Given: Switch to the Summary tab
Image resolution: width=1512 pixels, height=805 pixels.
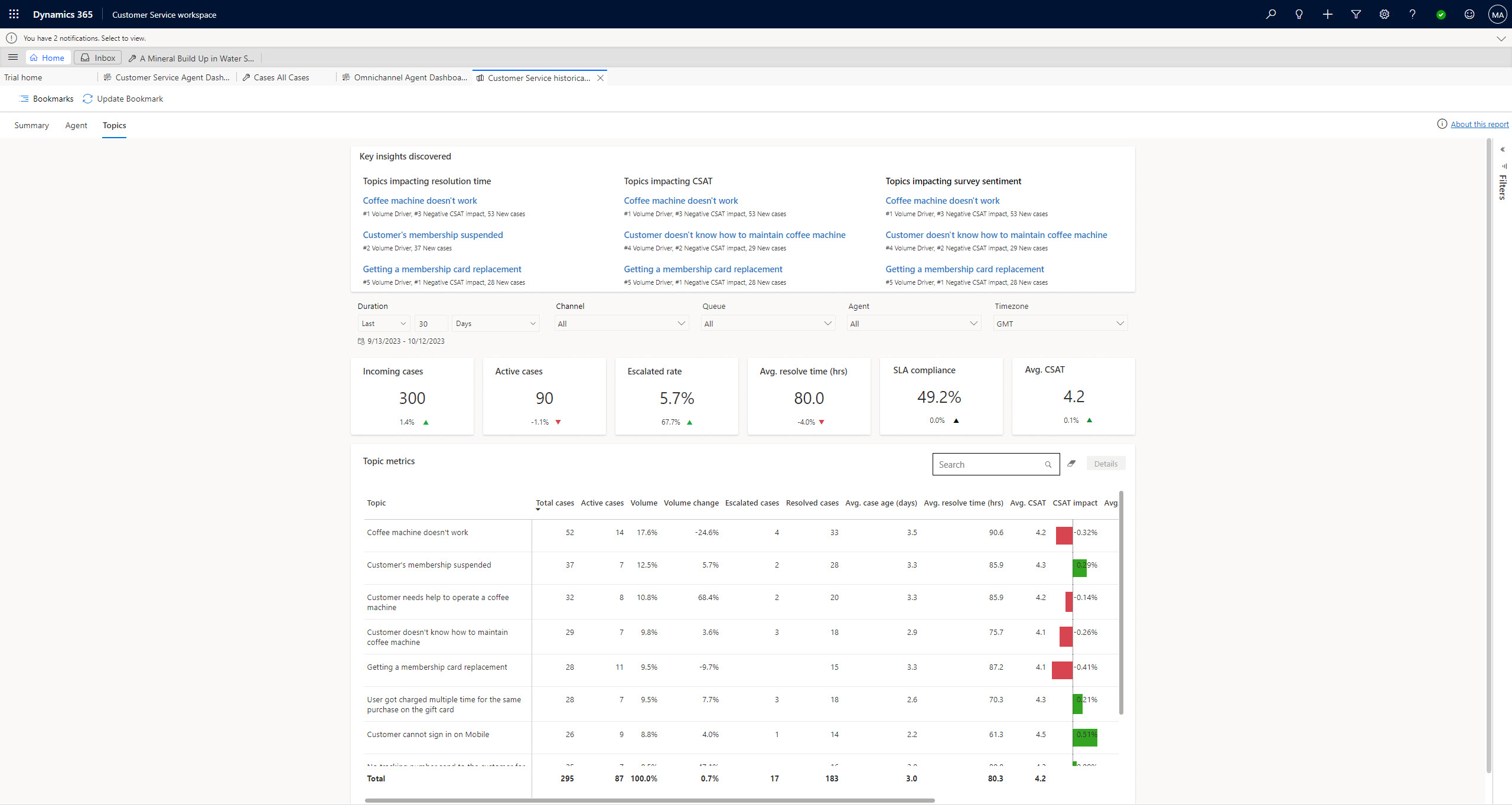Looking at the screenshot, I should 31,125.
